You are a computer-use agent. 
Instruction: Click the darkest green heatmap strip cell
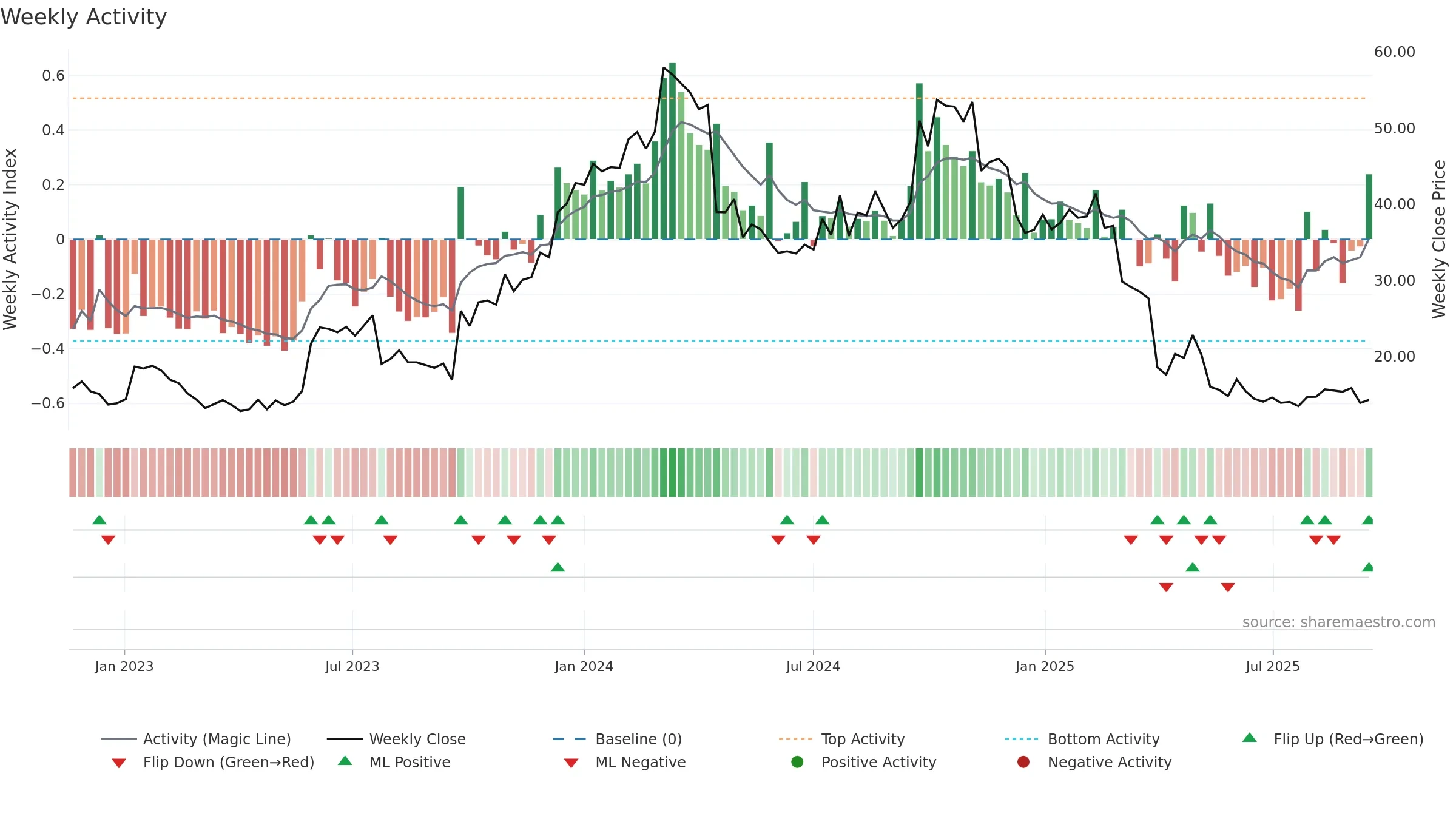pyautogui.click(x=672, y=473)
